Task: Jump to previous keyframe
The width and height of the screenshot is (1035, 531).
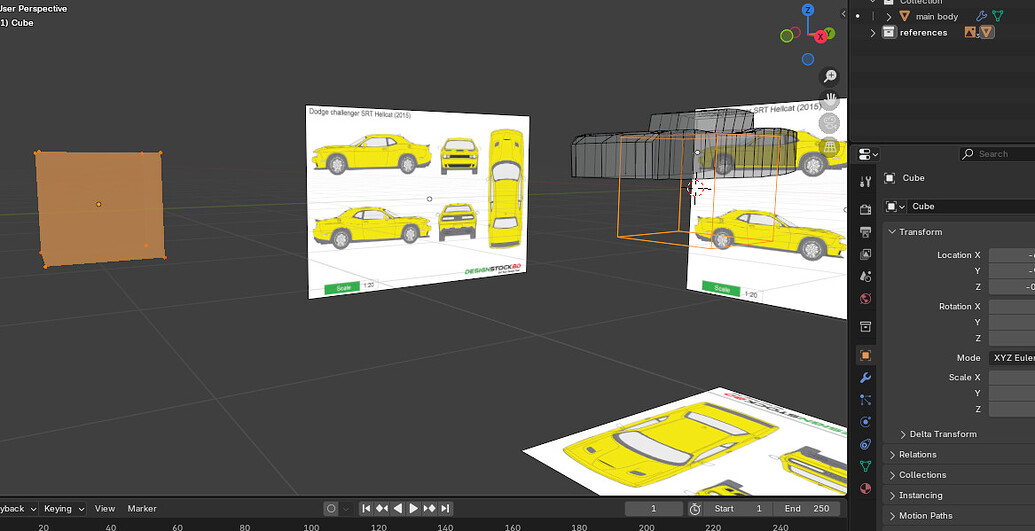Action: 382,509
